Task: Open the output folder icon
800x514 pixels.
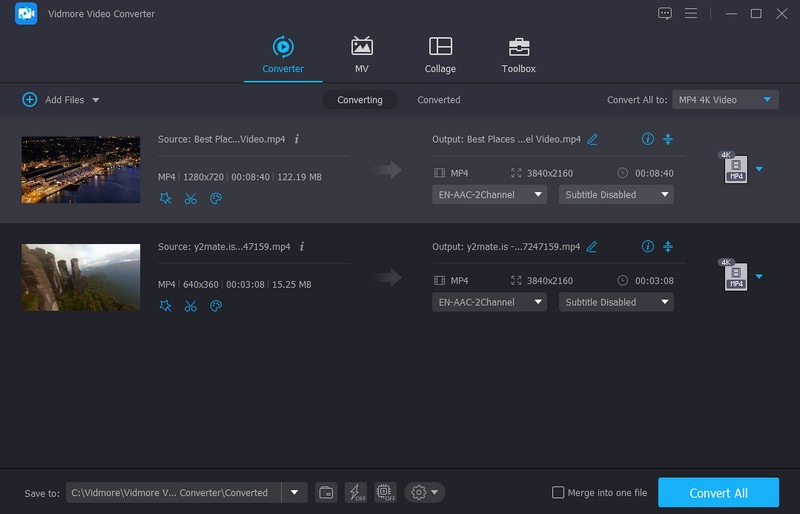Action: pos(326,493)
